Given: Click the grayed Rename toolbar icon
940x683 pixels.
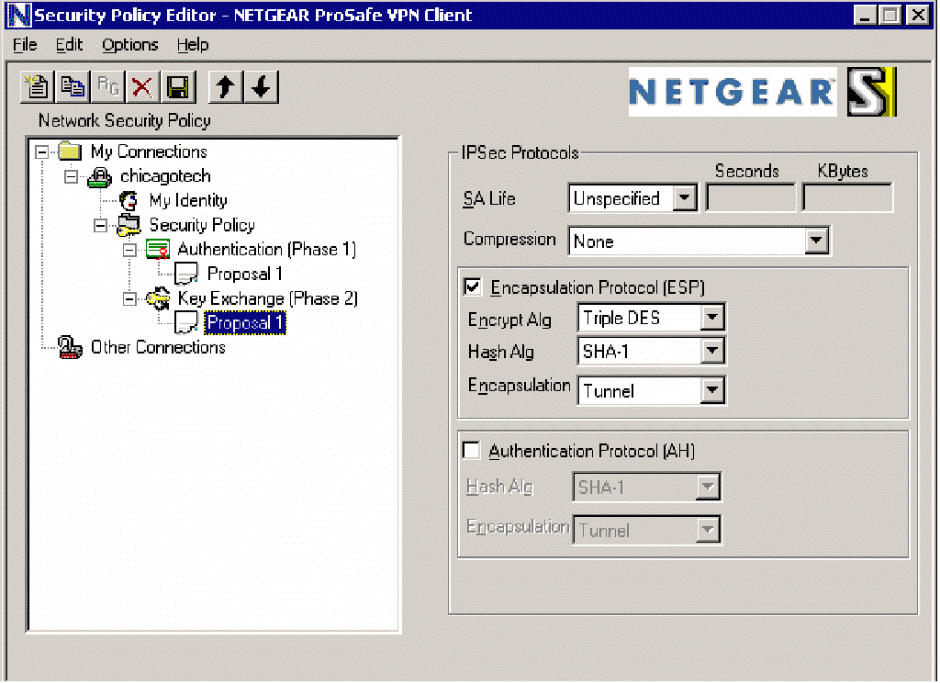Looking at the screenshot, I should coord(108,88).
